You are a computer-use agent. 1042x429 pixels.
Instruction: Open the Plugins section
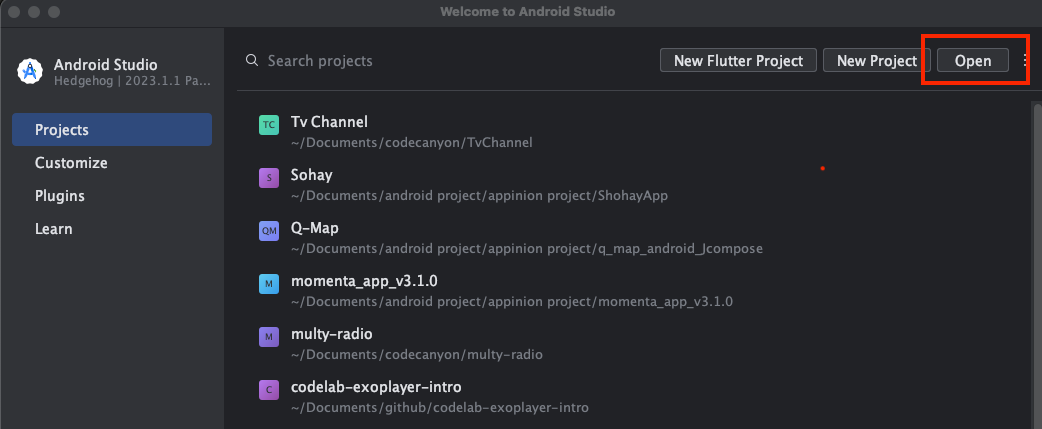point(60,196)
